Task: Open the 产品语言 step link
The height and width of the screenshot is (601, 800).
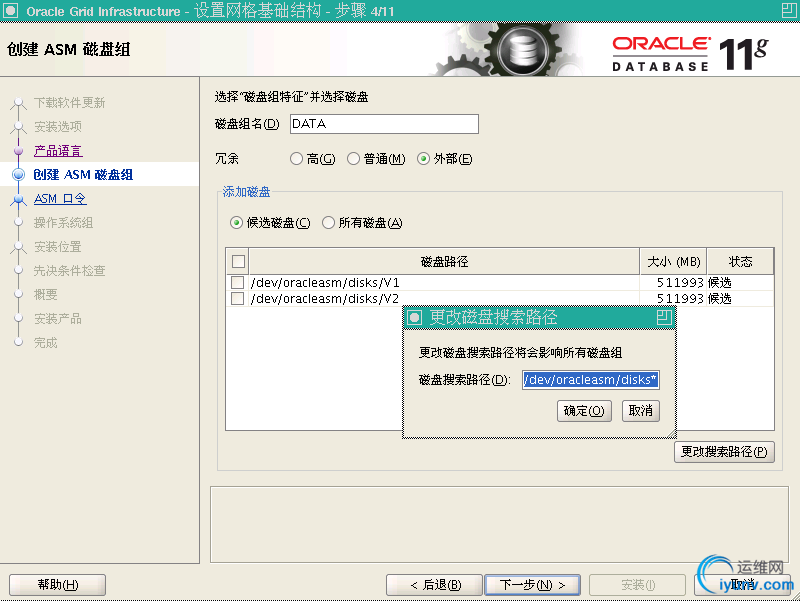Action: (58, 151)
